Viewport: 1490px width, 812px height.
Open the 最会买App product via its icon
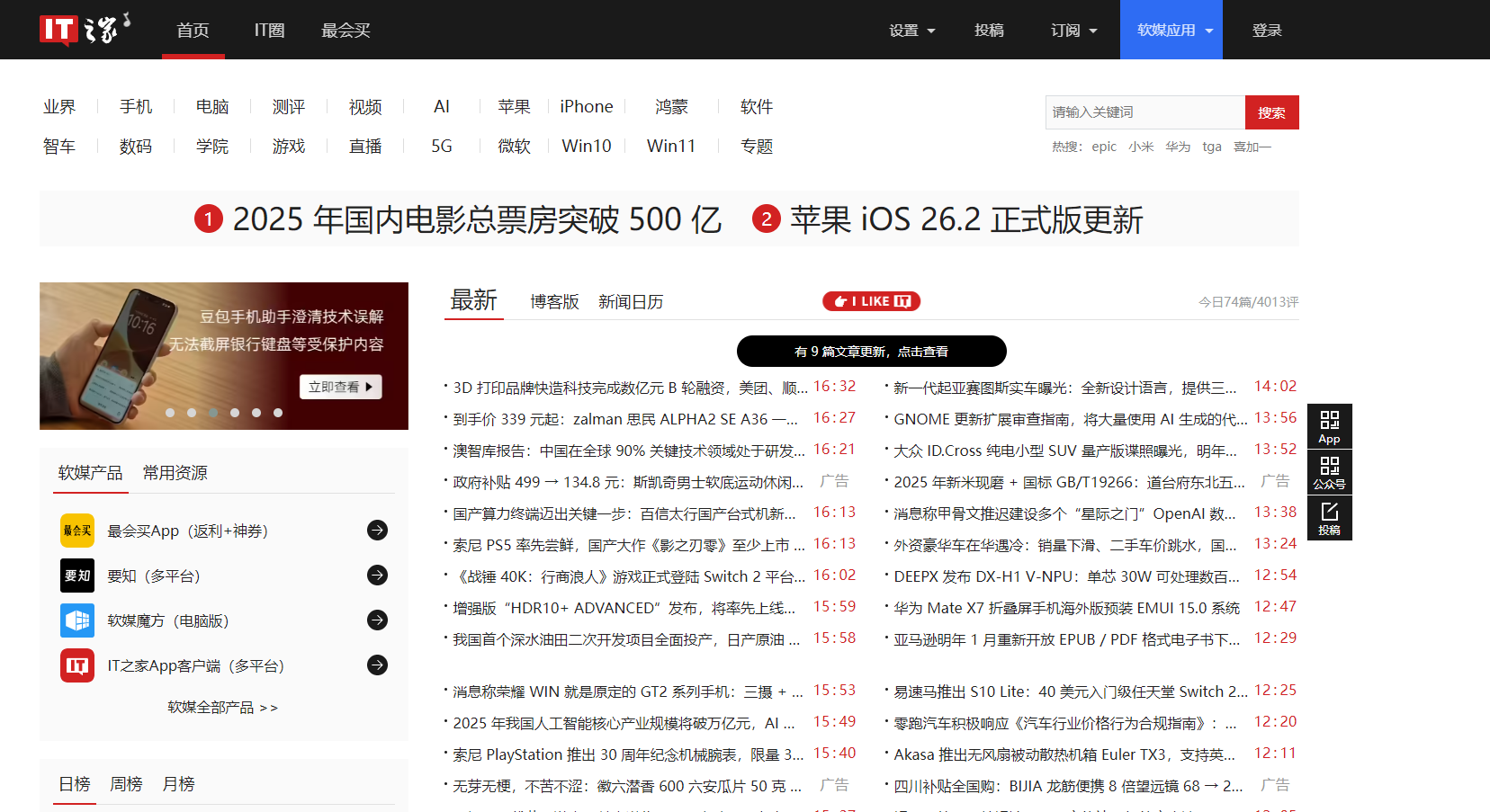[x=77, y=531]
